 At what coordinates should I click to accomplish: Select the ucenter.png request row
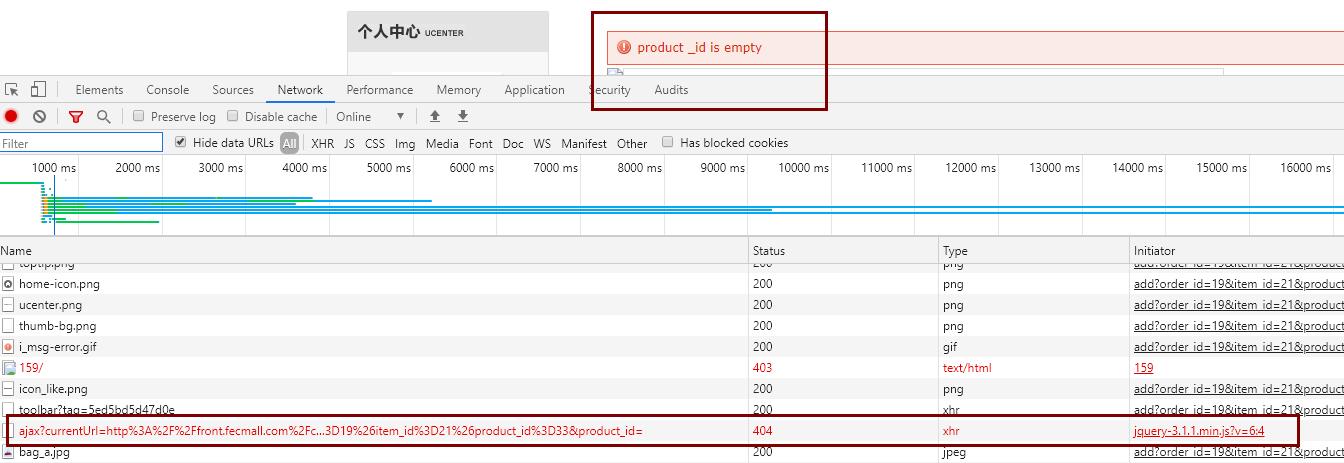point(672,305)
